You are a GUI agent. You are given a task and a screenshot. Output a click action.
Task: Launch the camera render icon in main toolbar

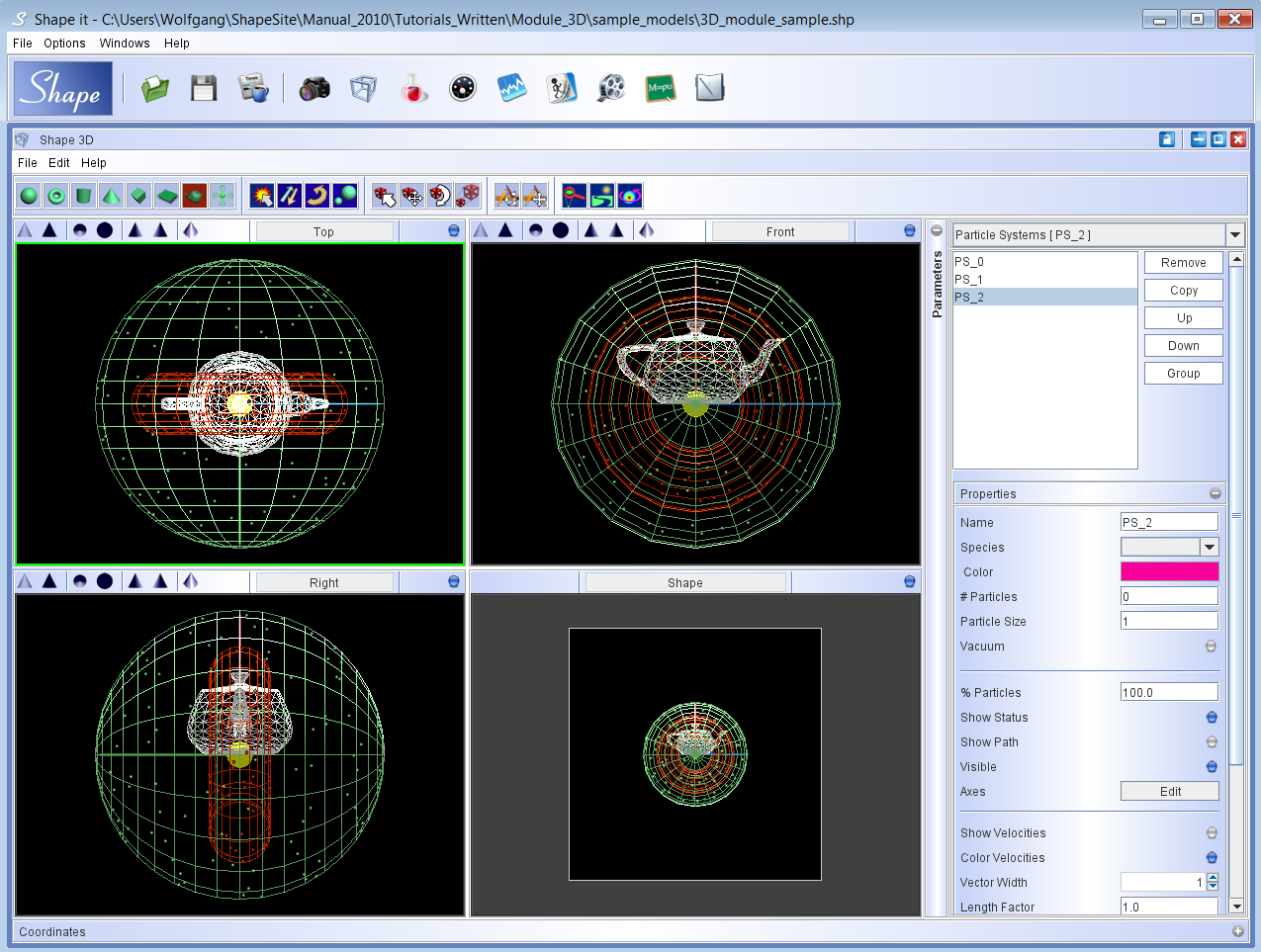(x=315, y=89)
